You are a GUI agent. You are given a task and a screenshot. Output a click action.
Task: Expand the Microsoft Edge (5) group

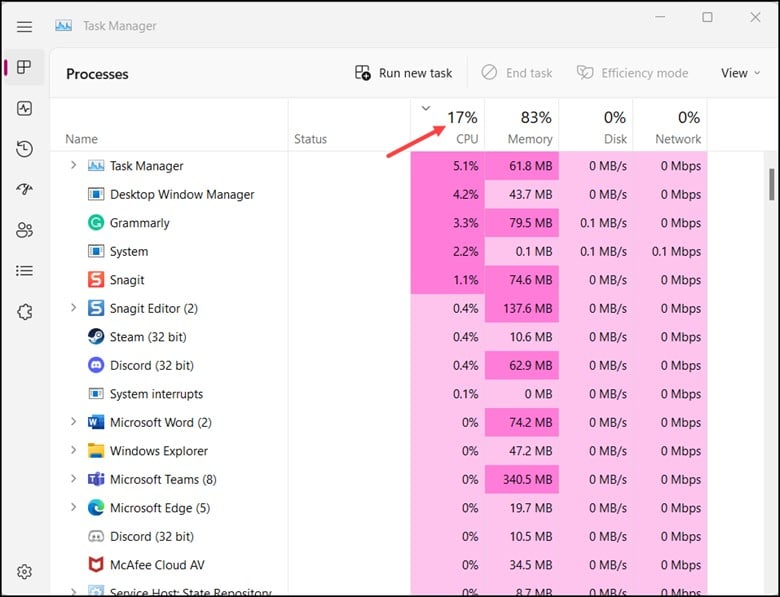tap(73, 508)
